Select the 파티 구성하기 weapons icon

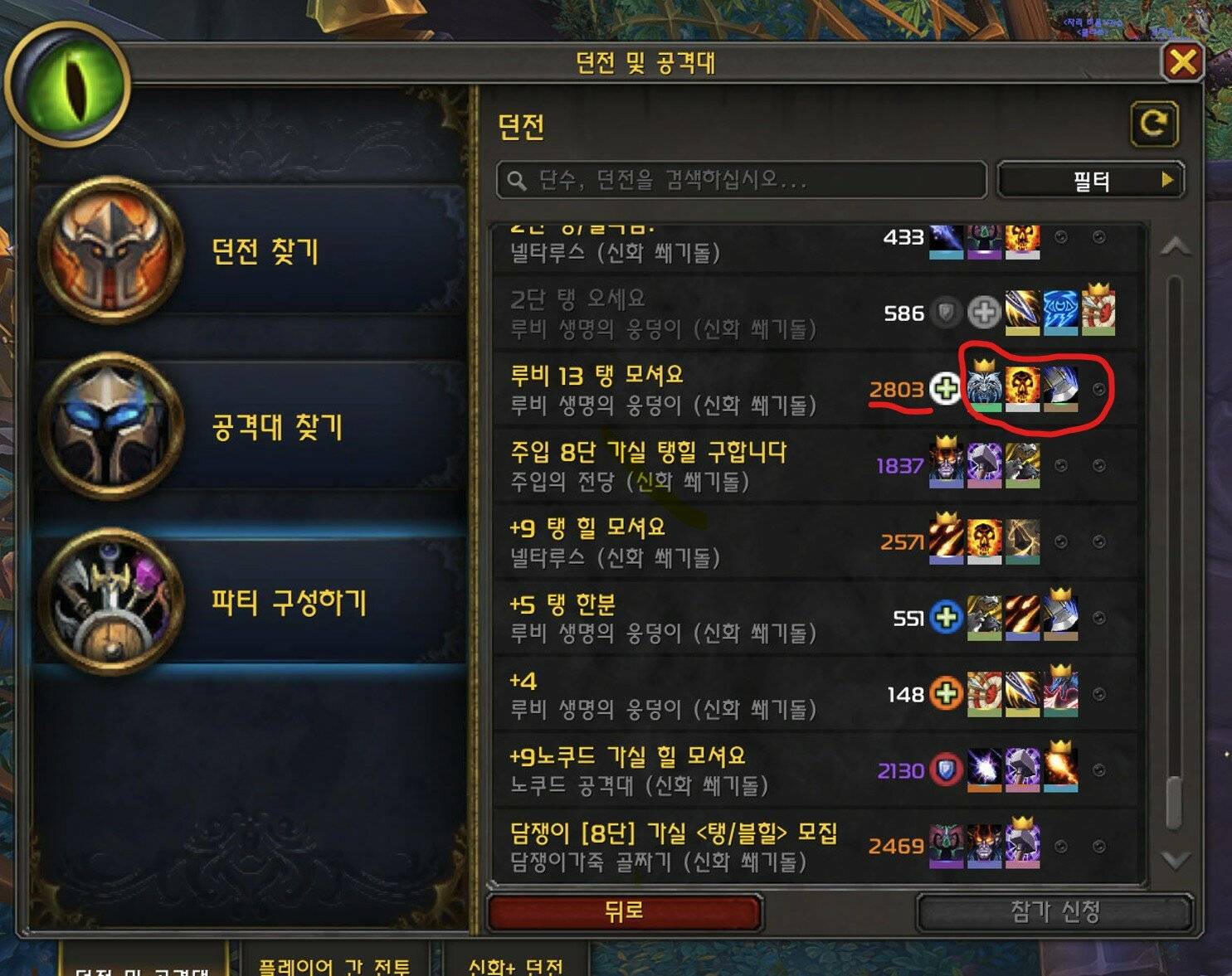point(110,601)
